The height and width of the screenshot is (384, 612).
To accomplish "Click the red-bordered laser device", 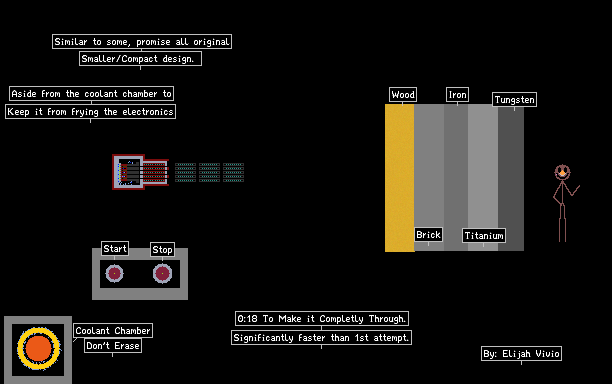I will (141, 172).
